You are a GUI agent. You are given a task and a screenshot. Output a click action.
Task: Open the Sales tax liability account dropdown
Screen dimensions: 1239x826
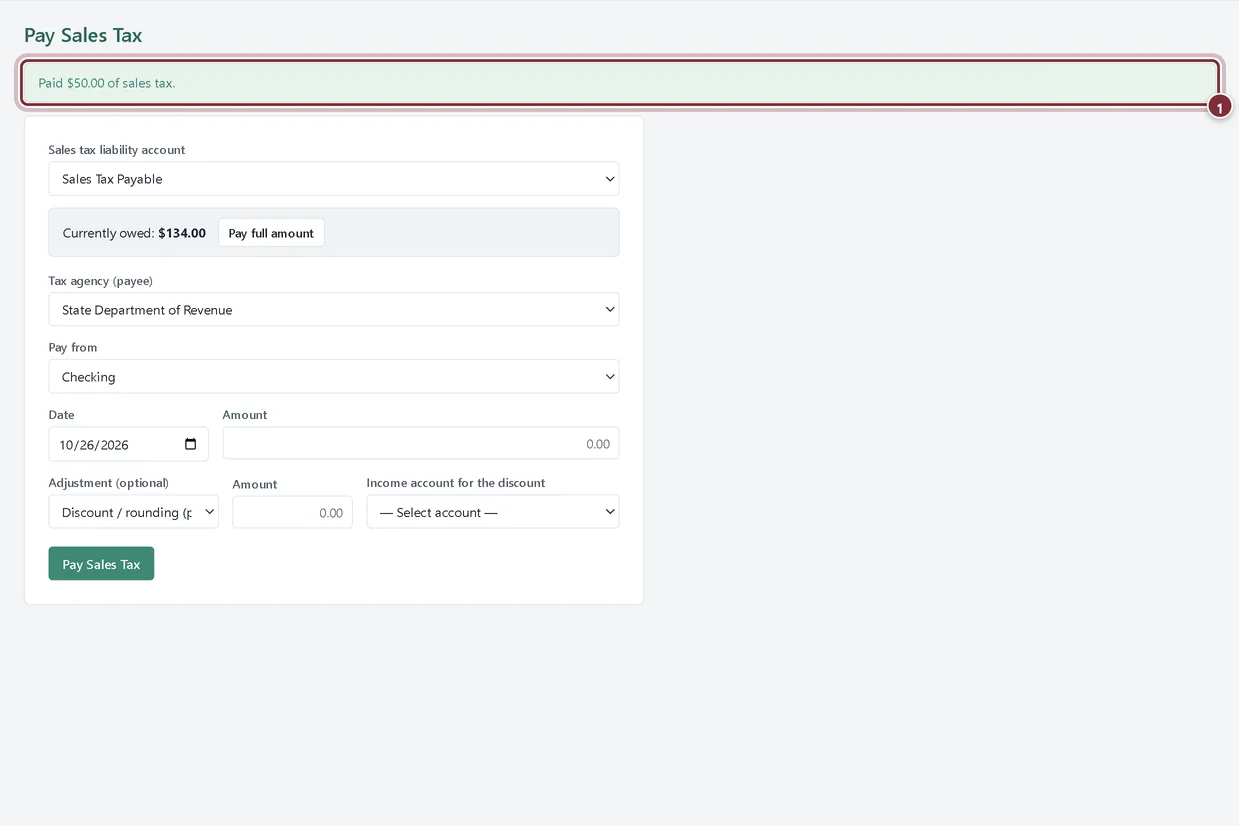[334, 179]
